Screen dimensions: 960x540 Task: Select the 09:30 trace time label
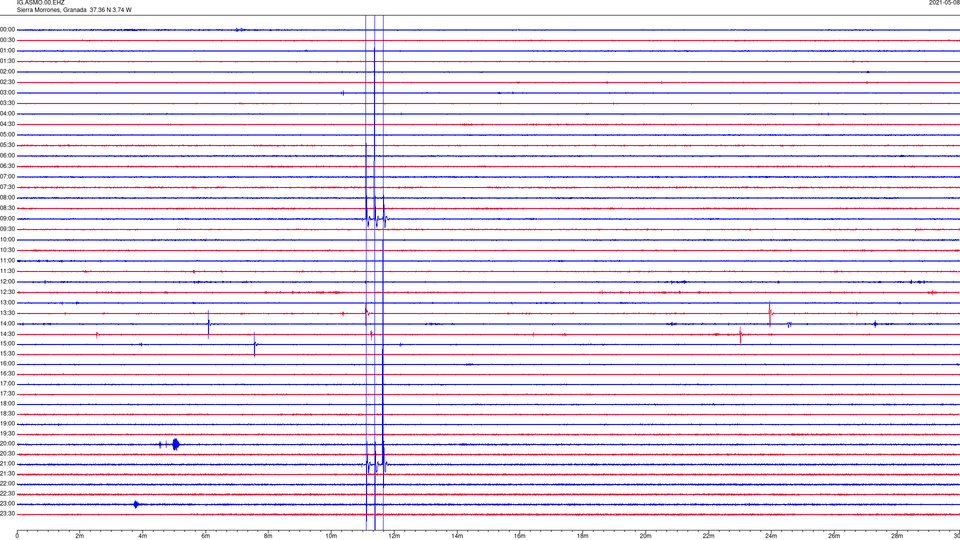(x=7, y=229)
